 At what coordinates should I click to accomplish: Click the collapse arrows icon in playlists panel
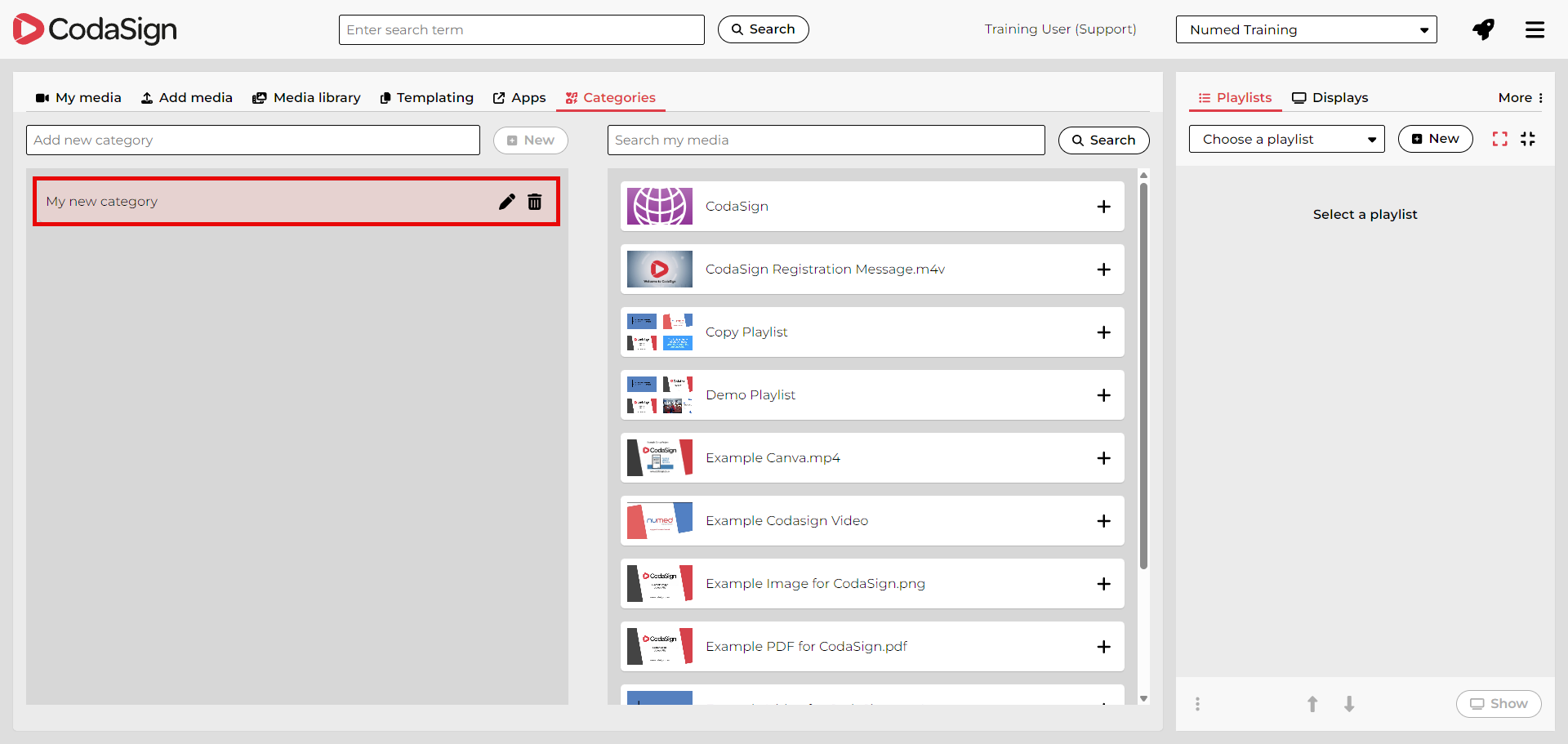coord(1528,139)
